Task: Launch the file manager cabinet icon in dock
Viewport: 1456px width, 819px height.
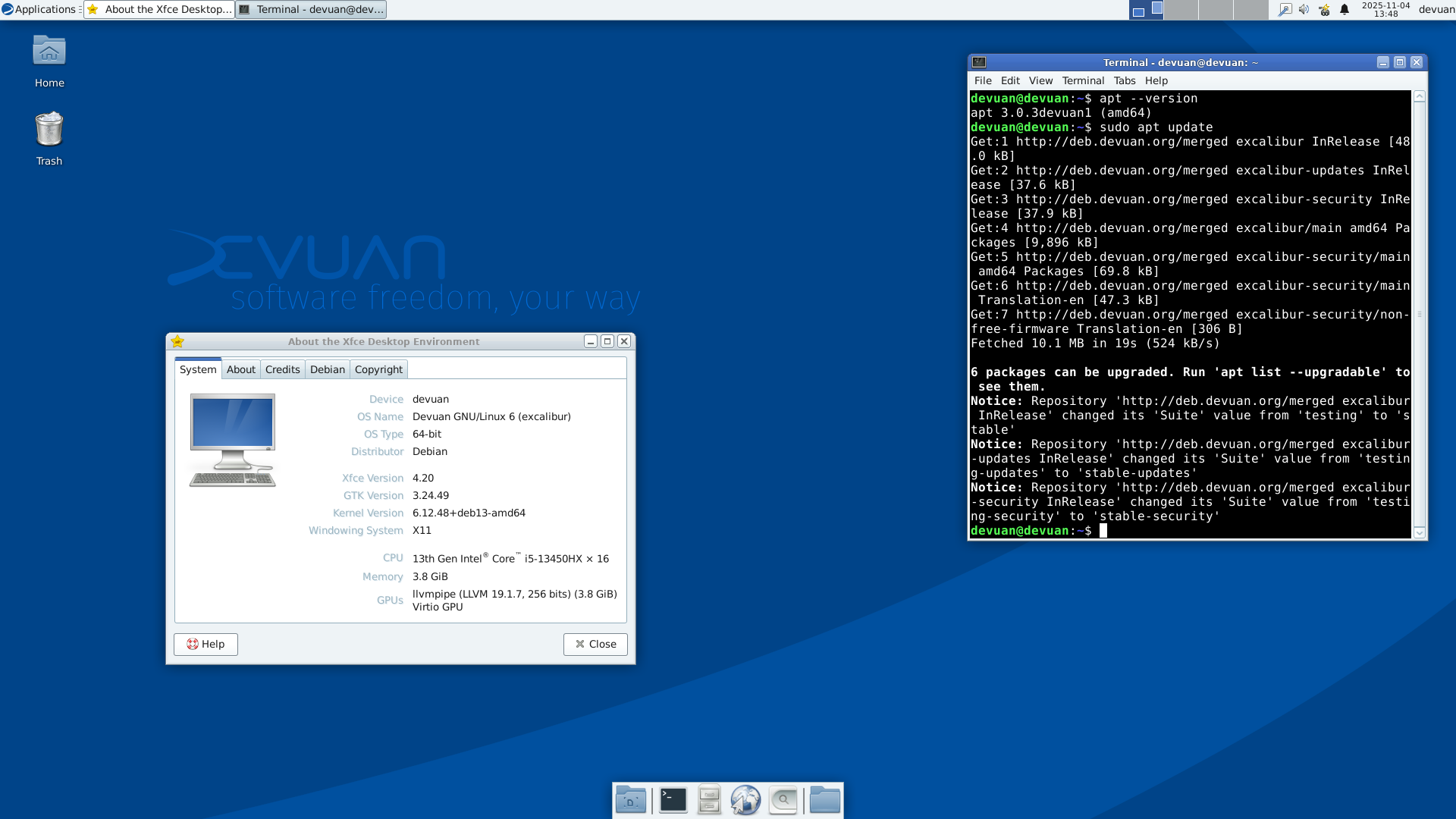Action: [x=708, y=799]
